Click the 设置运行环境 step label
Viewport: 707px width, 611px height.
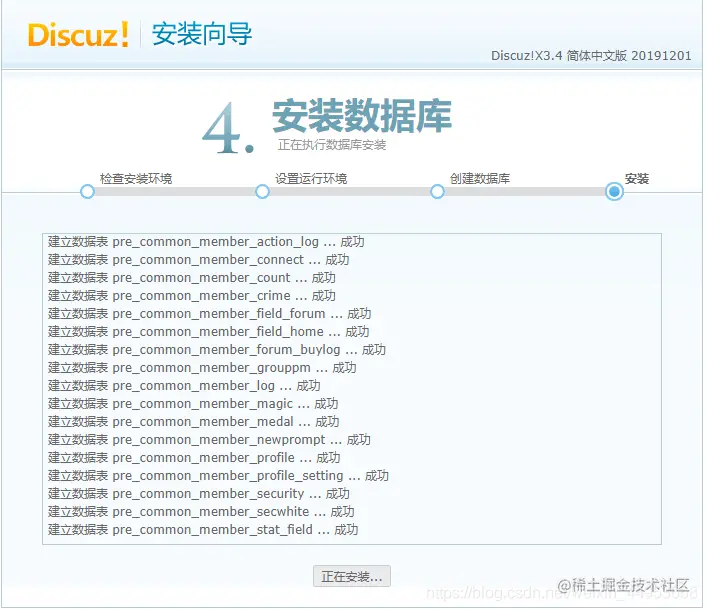point(312,179)
